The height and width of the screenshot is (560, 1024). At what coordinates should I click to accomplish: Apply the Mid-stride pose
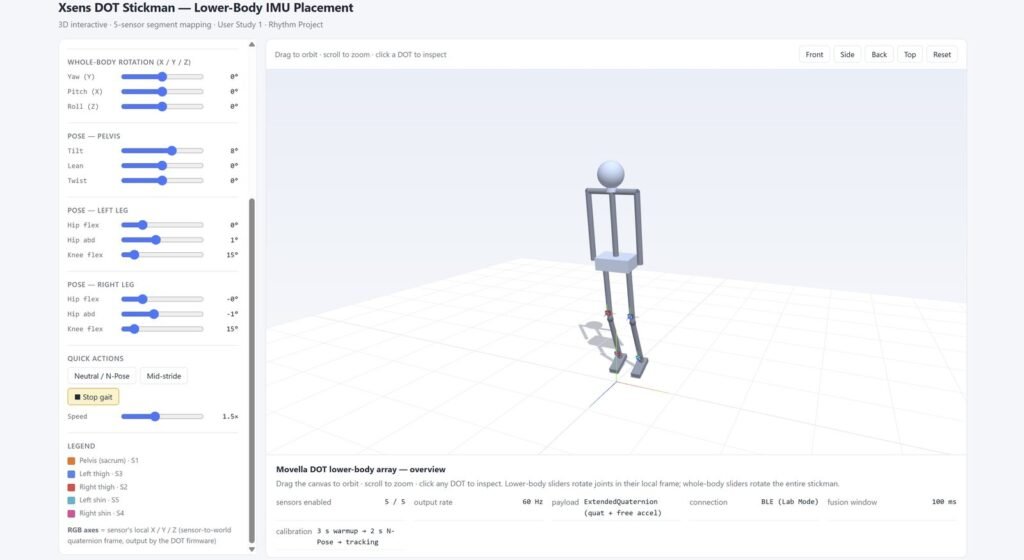coord(163,376)
